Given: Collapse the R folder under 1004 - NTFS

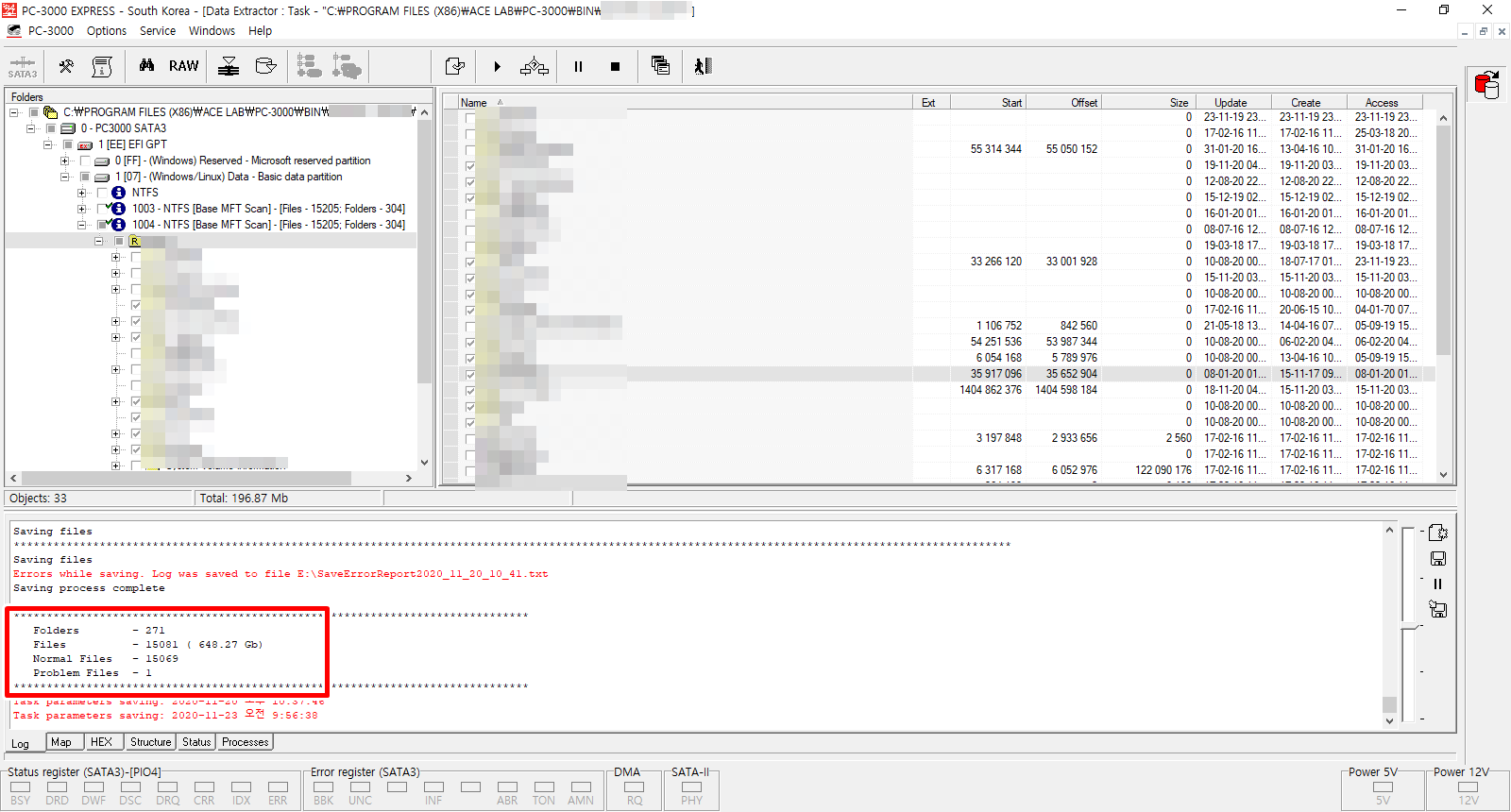Looking at the screenshot, I should [99, 241].
